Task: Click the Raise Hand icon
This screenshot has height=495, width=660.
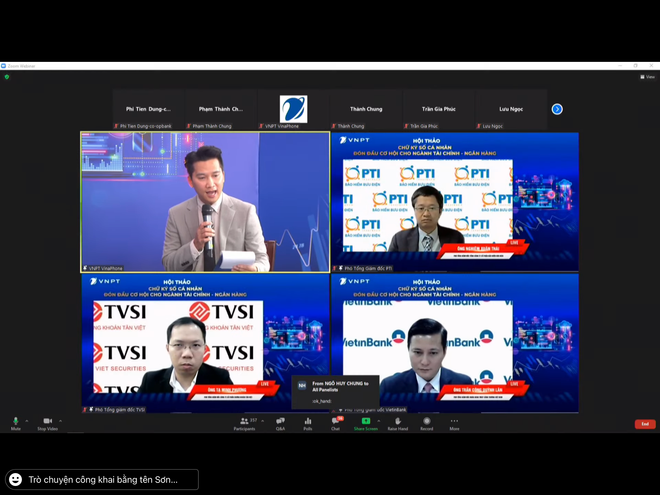Action: point(397,422)
